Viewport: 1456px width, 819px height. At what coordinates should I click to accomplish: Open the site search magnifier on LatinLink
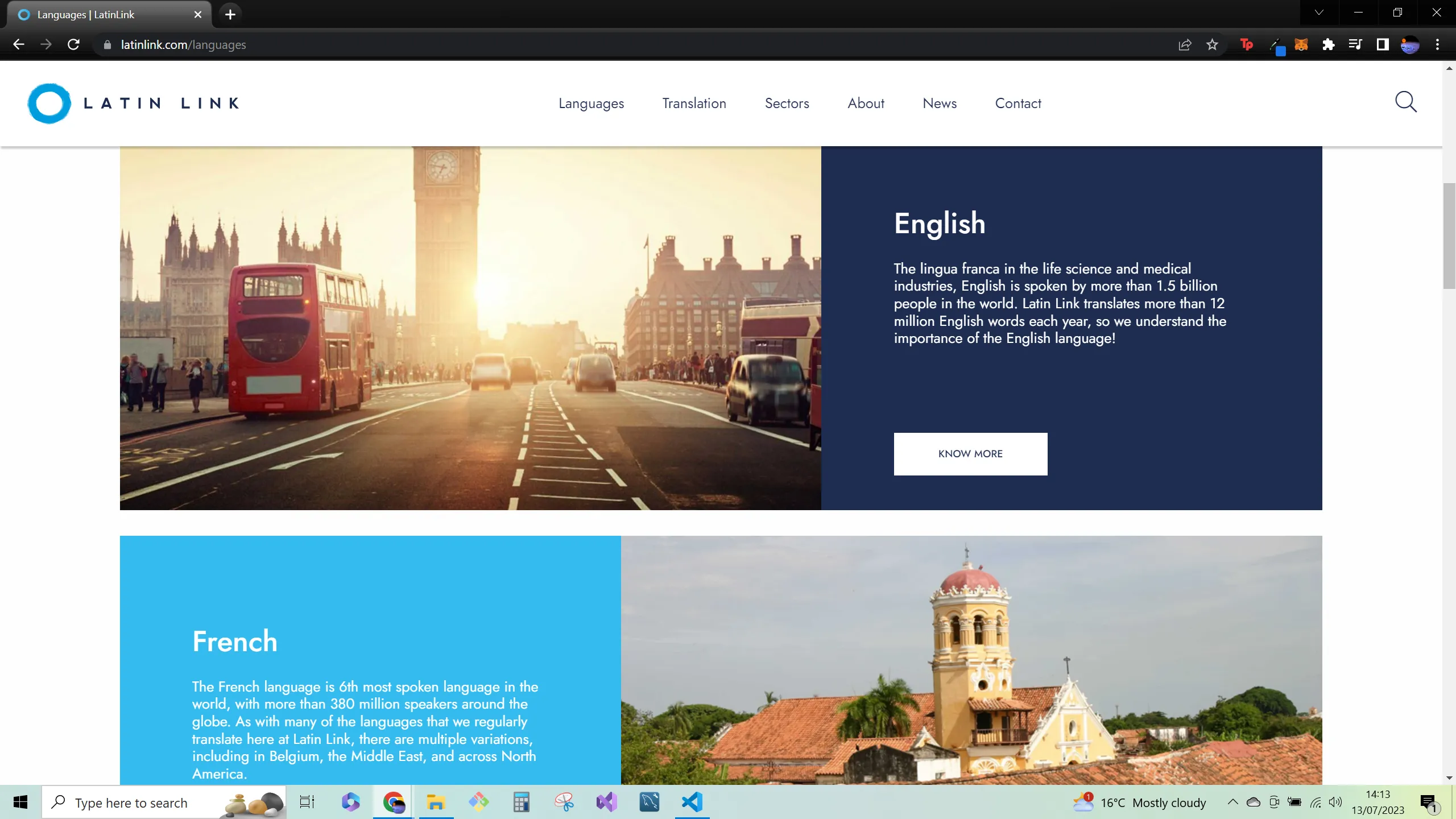pyautogui.click(x=1406, y=102)
